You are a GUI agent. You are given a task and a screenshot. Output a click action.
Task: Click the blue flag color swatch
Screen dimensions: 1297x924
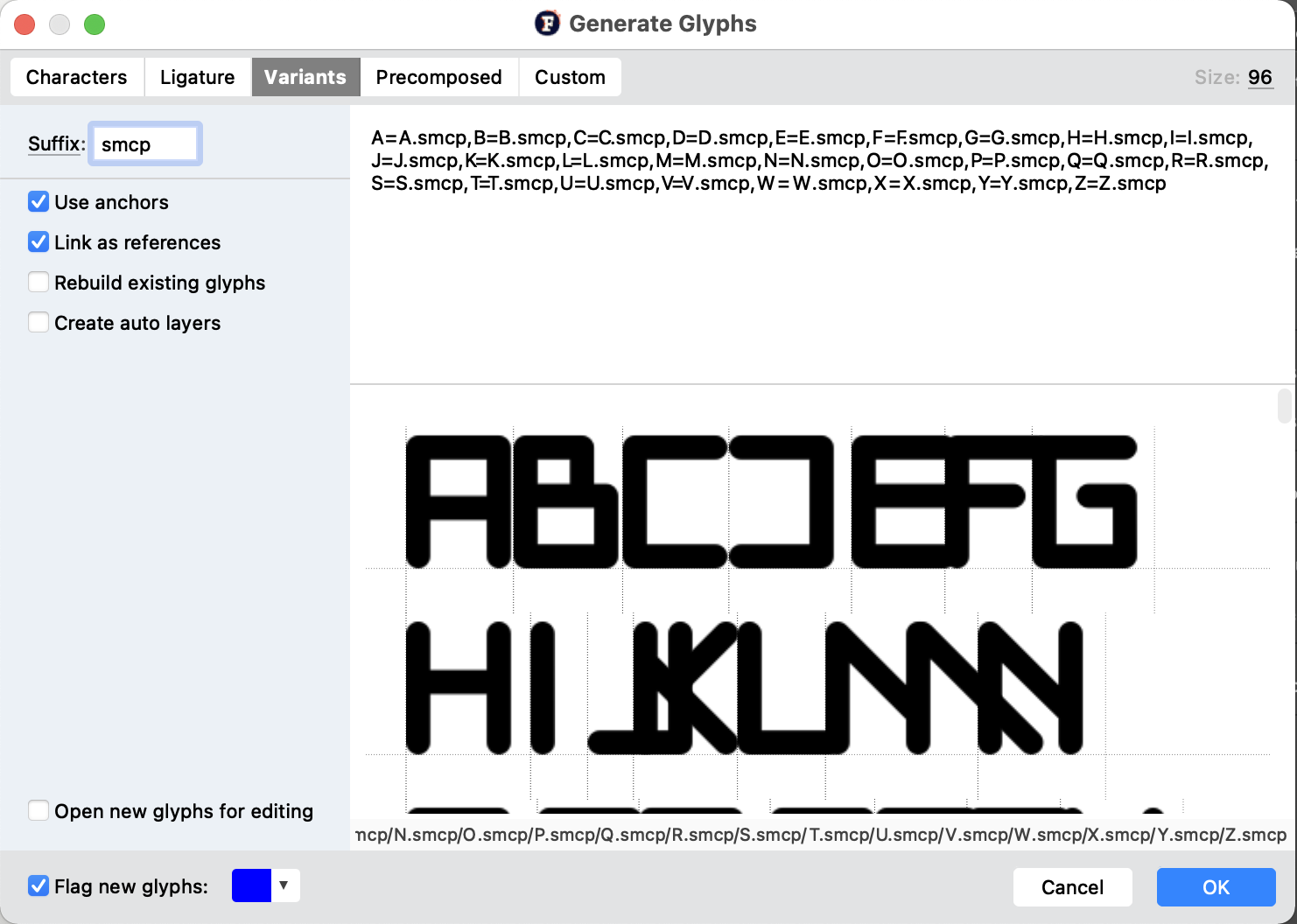(251, 885)
